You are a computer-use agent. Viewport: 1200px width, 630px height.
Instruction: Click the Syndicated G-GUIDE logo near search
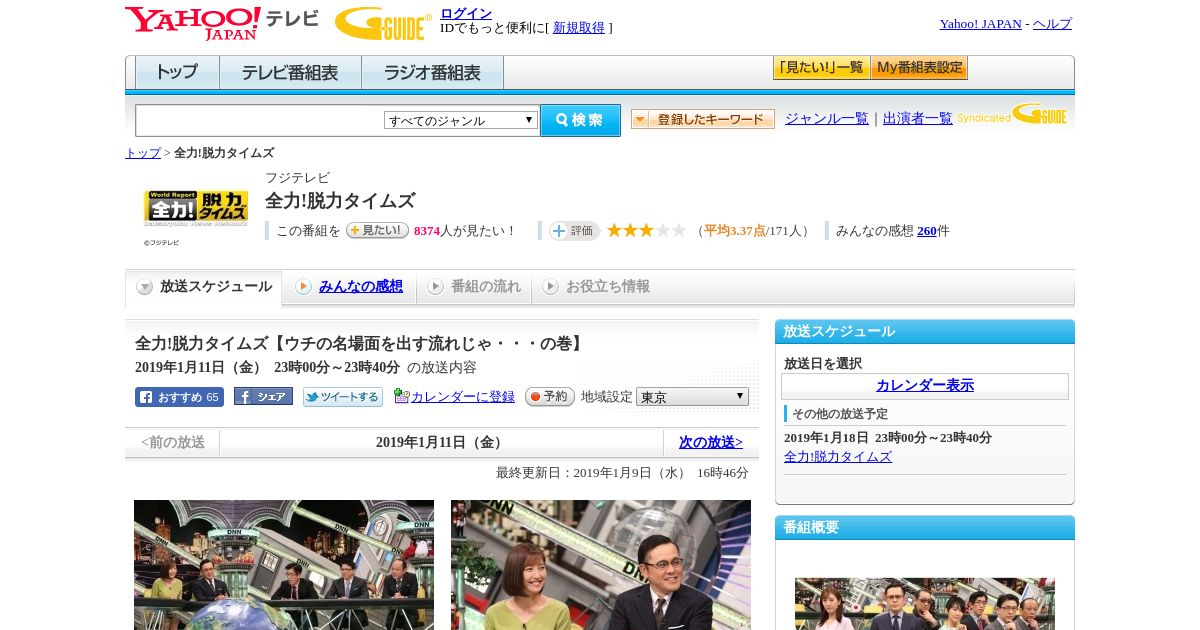(x=1012, y=115)
